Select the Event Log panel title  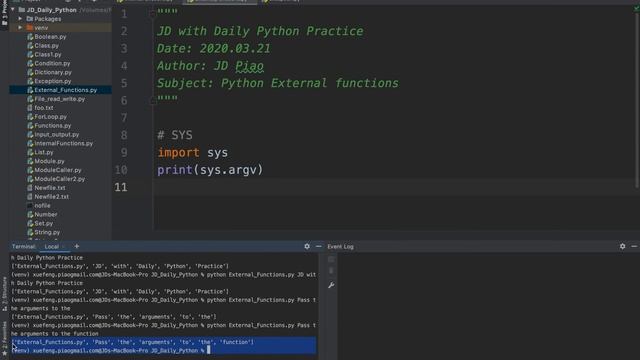[340, 247]
